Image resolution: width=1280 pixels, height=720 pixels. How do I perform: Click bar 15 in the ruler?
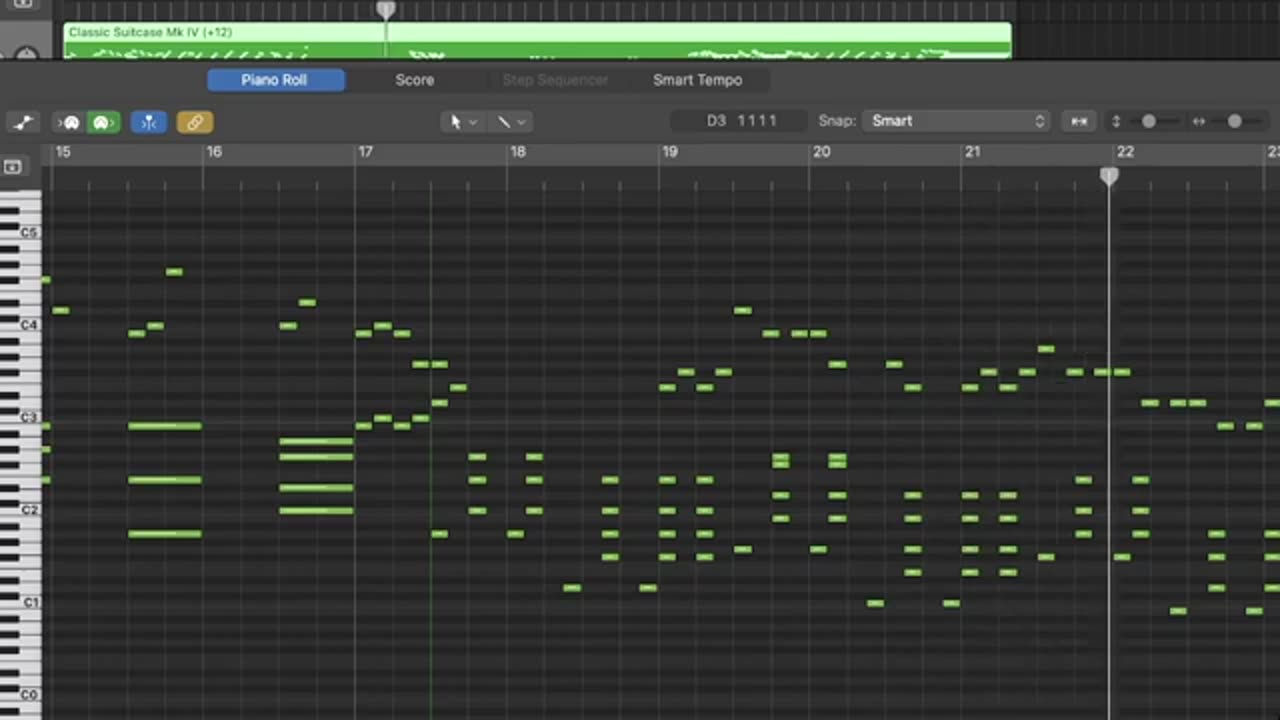(63, 152)
